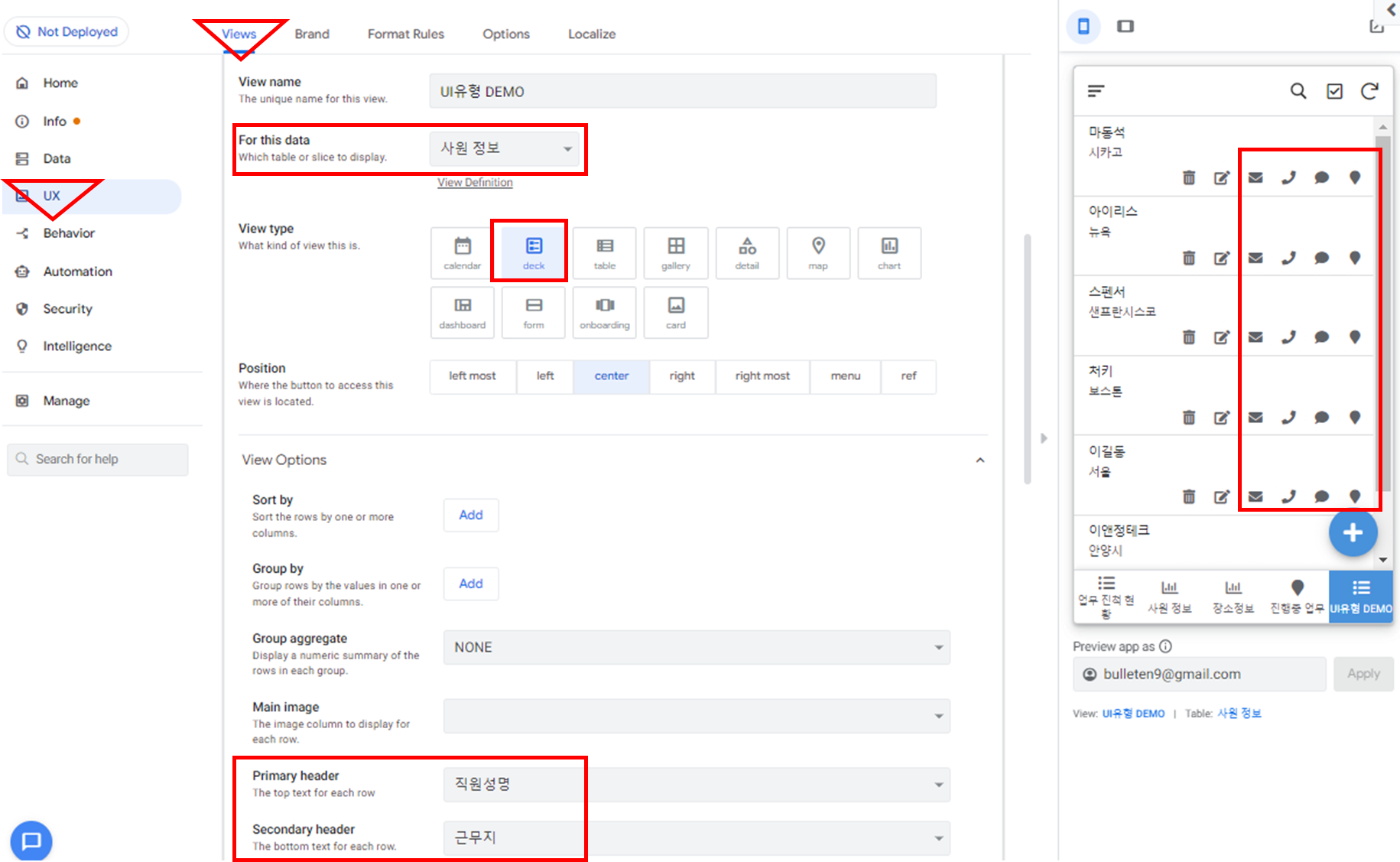Select the calendar view type icon
This screenshot has width=1400, height=862.
(x=461, y=252)
